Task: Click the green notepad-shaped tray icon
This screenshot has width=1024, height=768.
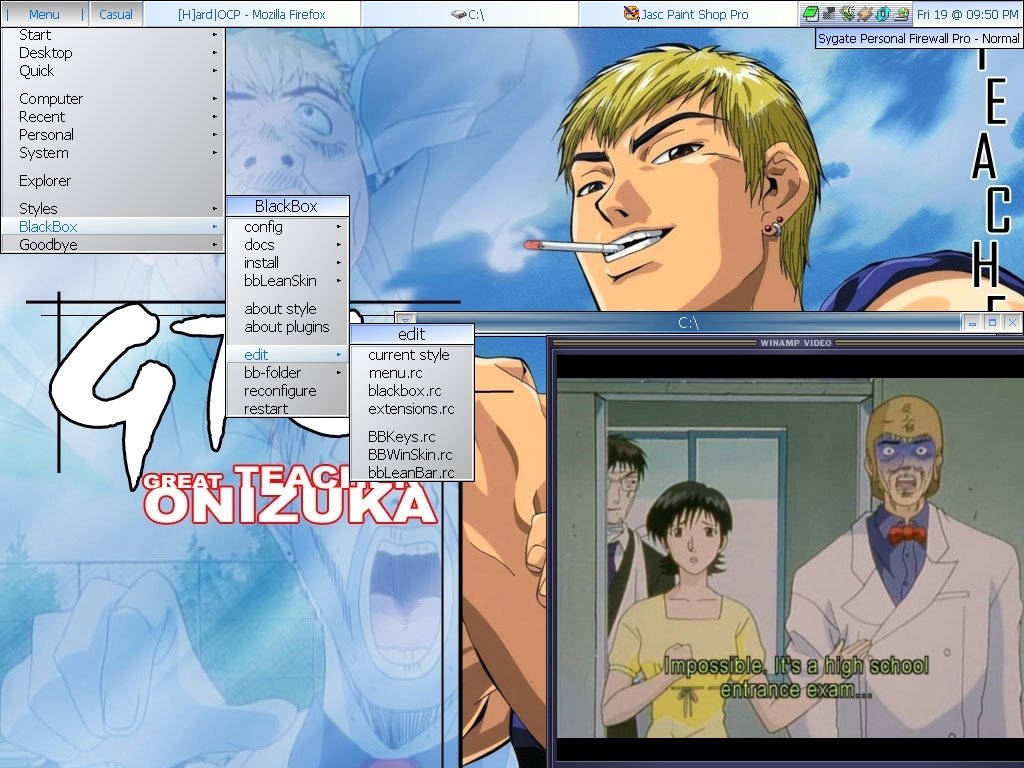Action: pyautogui.click(x=810, y=14)
